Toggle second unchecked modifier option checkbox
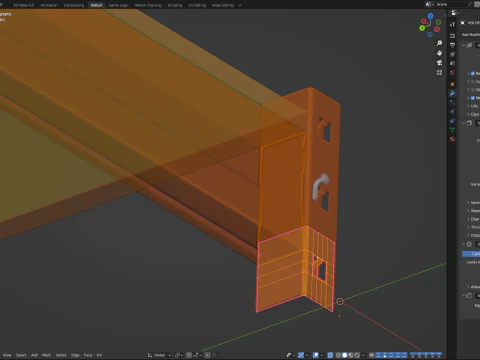This screenshot has width=480, height=360. pyautogui.click(x=472, y=82)
